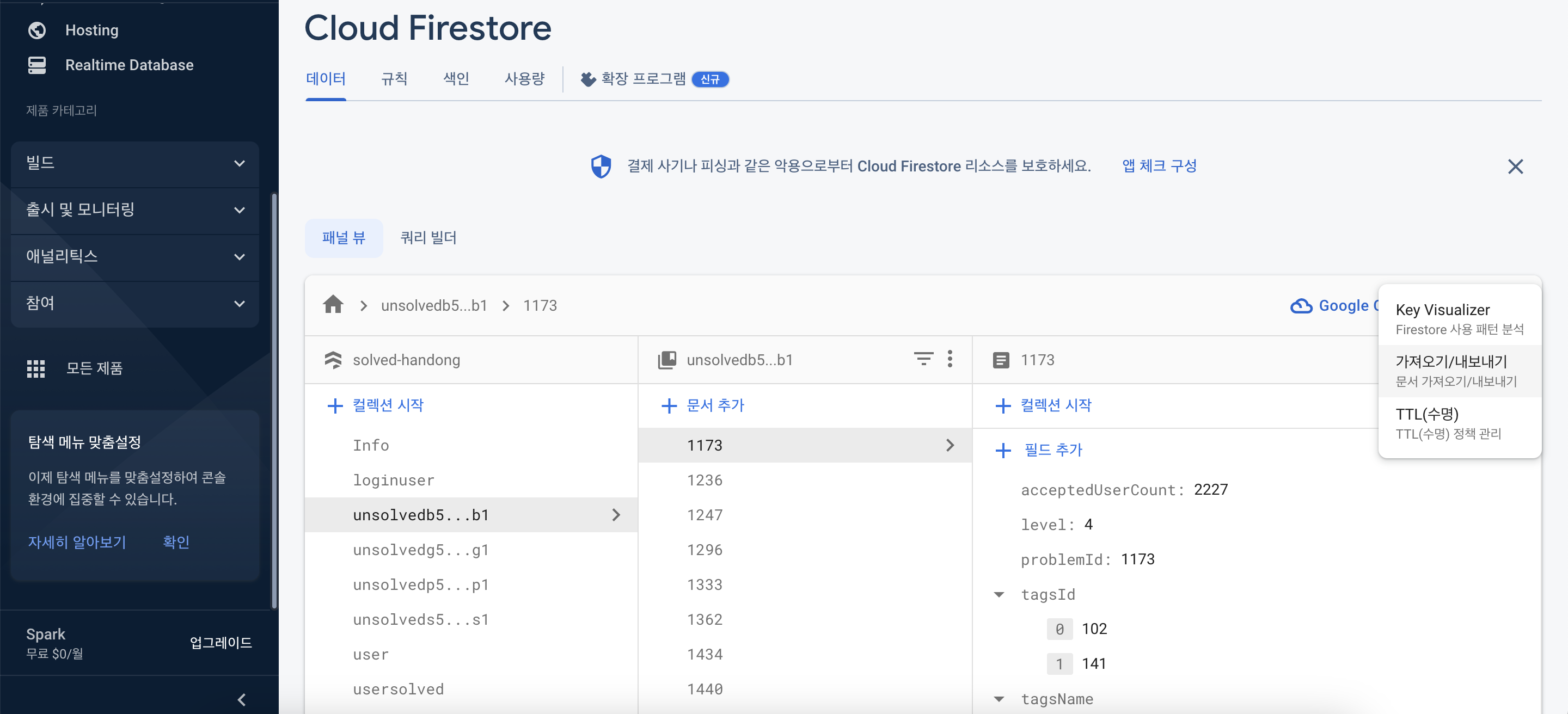Go to the database root home icon
The image size is (1568, 714).
(333, 304)
